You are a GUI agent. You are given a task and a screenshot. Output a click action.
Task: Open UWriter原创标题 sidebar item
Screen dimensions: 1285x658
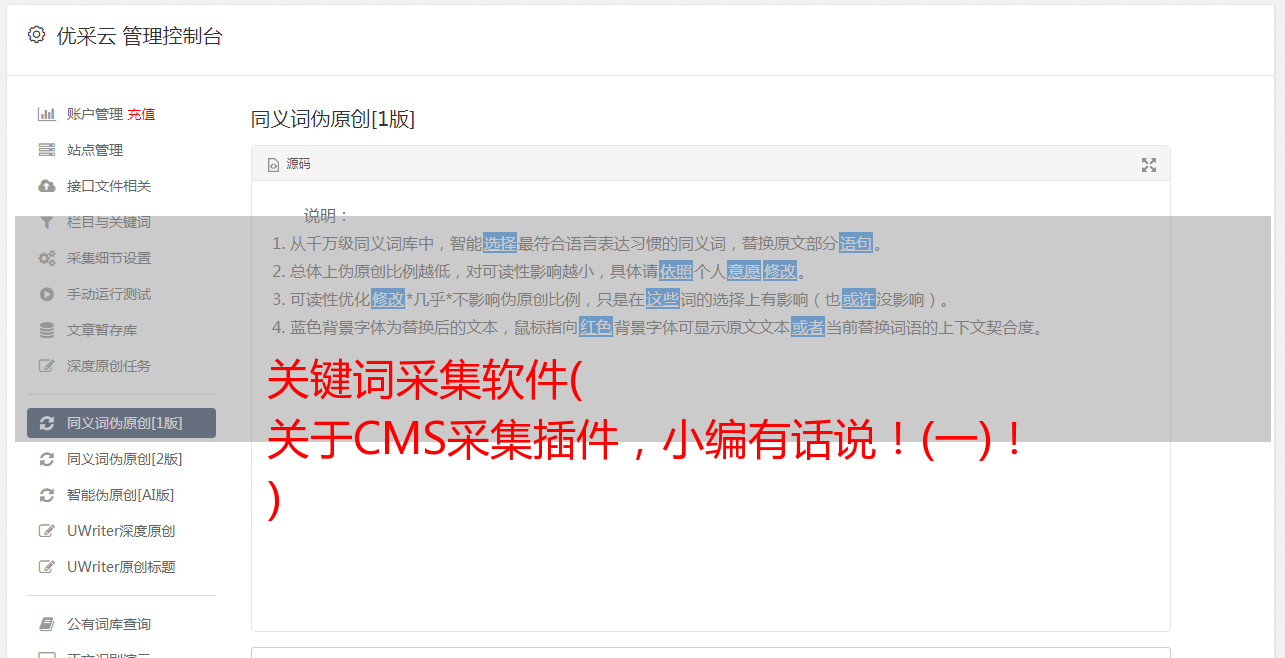121,567
